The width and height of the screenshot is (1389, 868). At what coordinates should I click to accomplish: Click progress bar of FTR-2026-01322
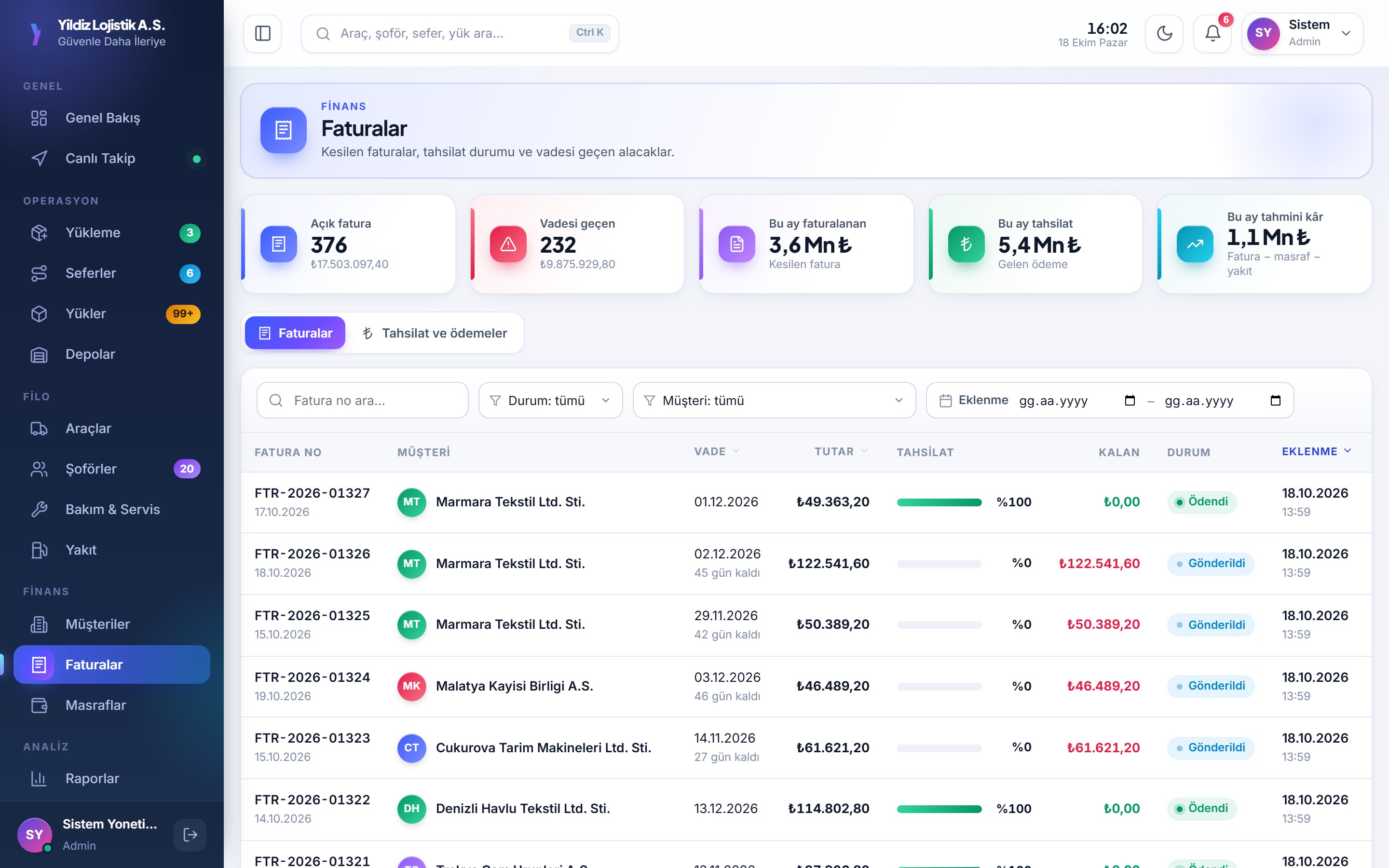[x=939, y=810]
